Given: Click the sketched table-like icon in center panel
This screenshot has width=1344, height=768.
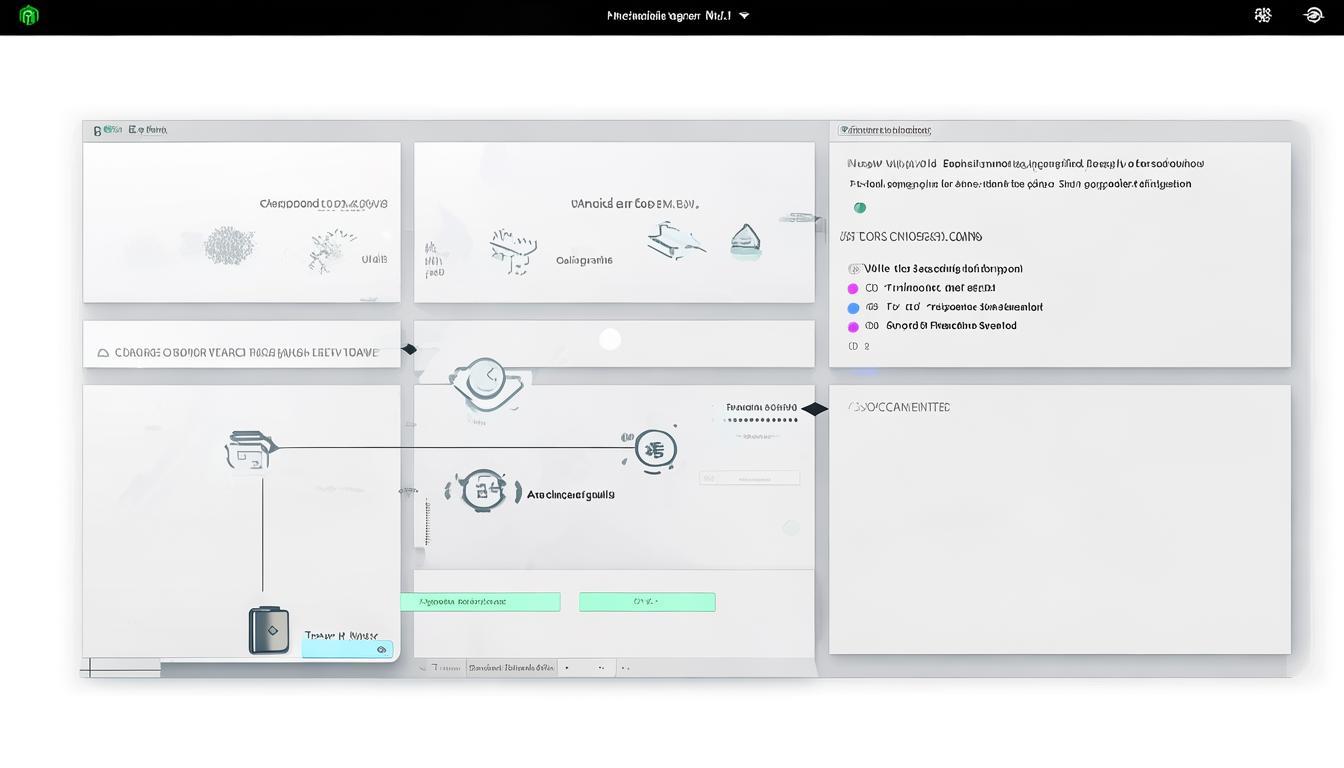Looking at the screenshot, I should (x=513, y=251).
